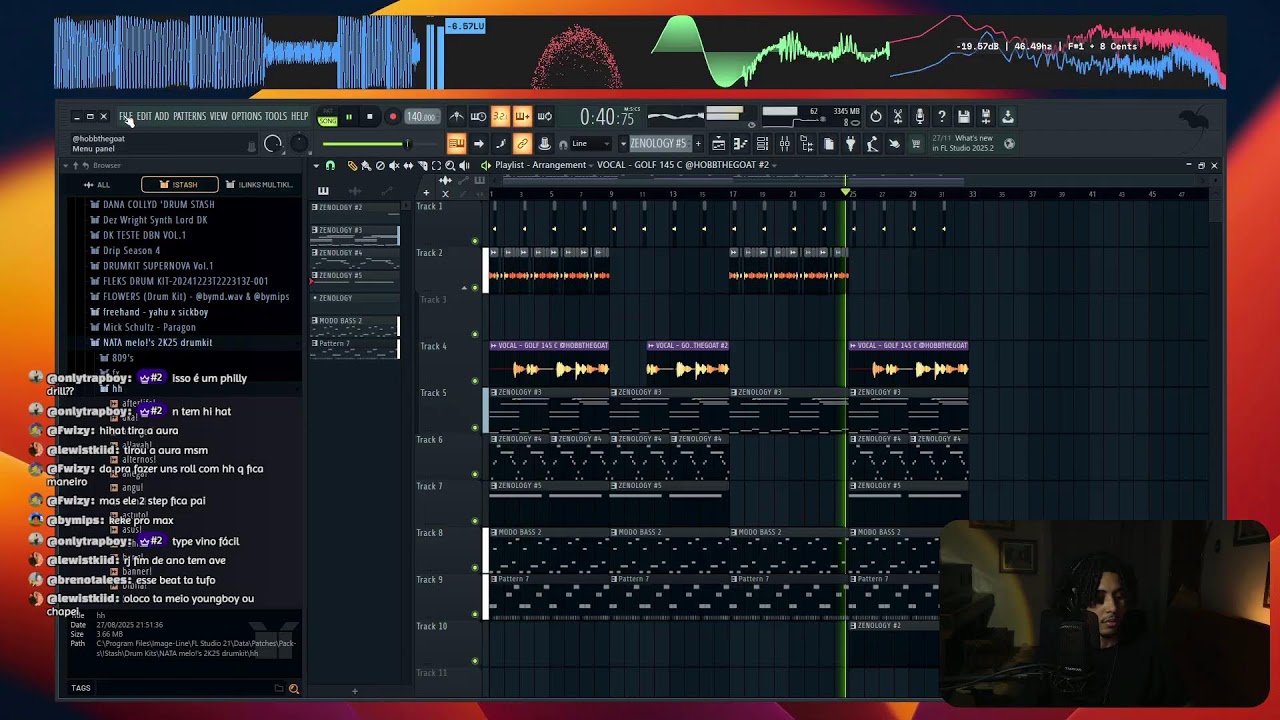The image size is (1280, 720).
Task: Toggle the playlist magnet snap icon
Action: [330, 165]
